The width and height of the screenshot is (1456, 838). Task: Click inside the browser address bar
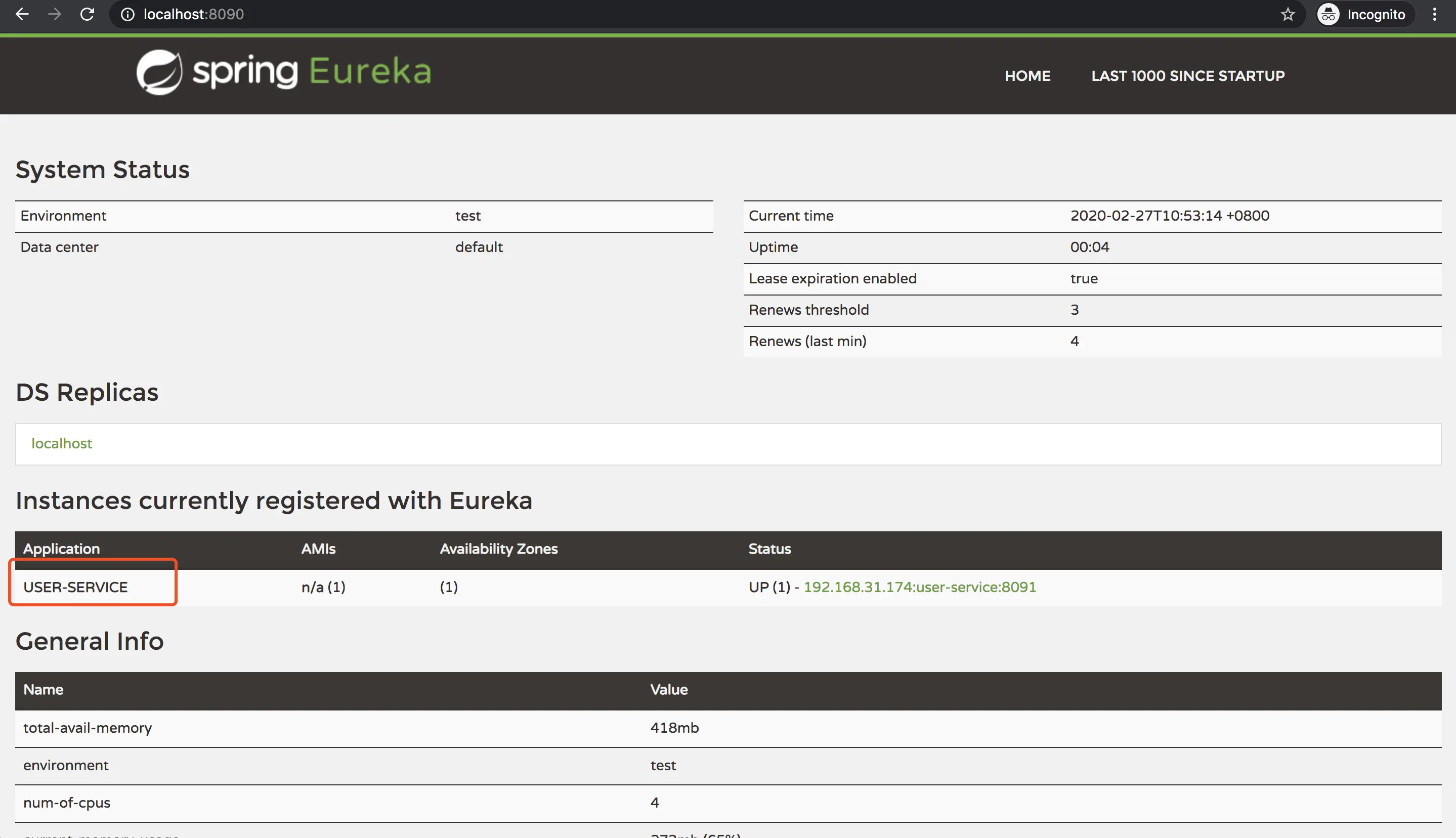(x=403, y=14)
